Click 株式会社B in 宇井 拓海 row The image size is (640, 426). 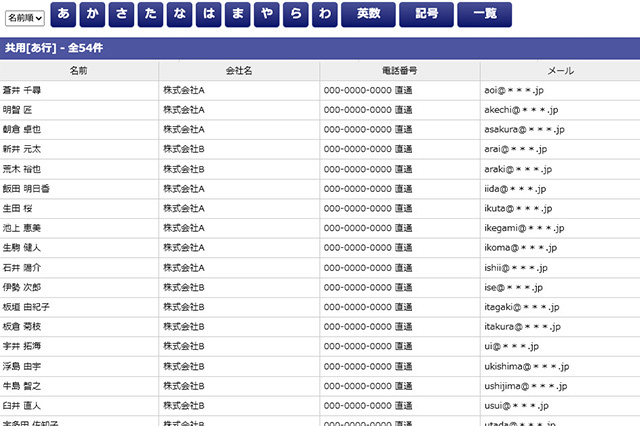(x=184, y=346)
